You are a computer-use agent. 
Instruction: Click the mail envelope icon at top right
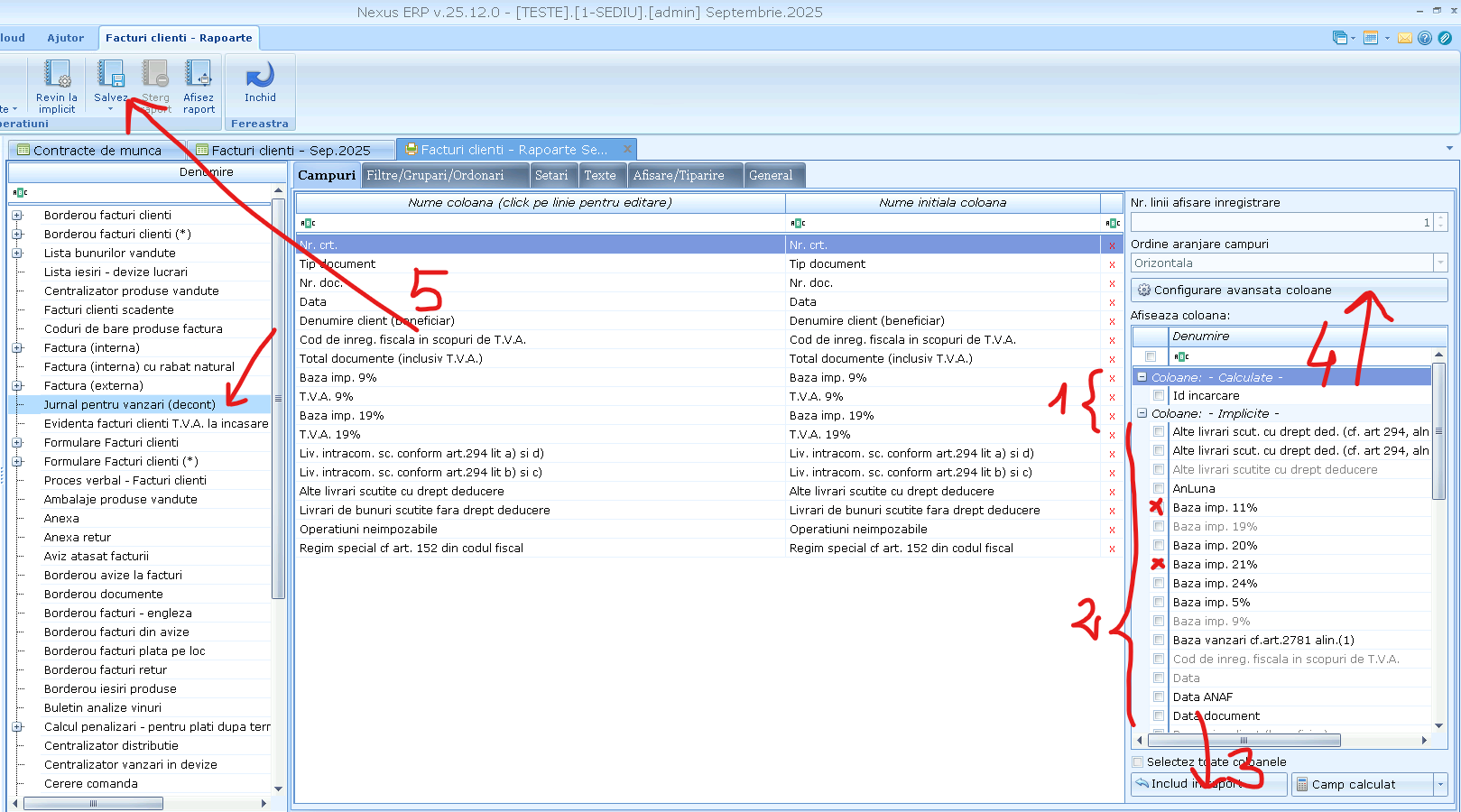tap(1405, 38)
